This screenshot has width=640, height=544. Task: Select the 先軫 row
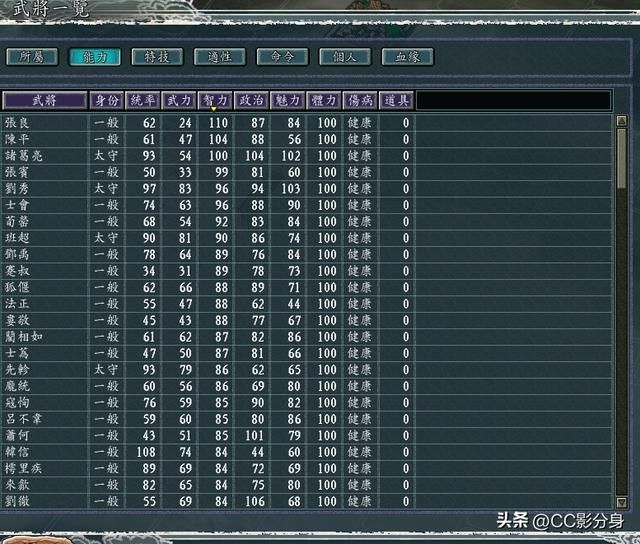[x=306, y=370]
